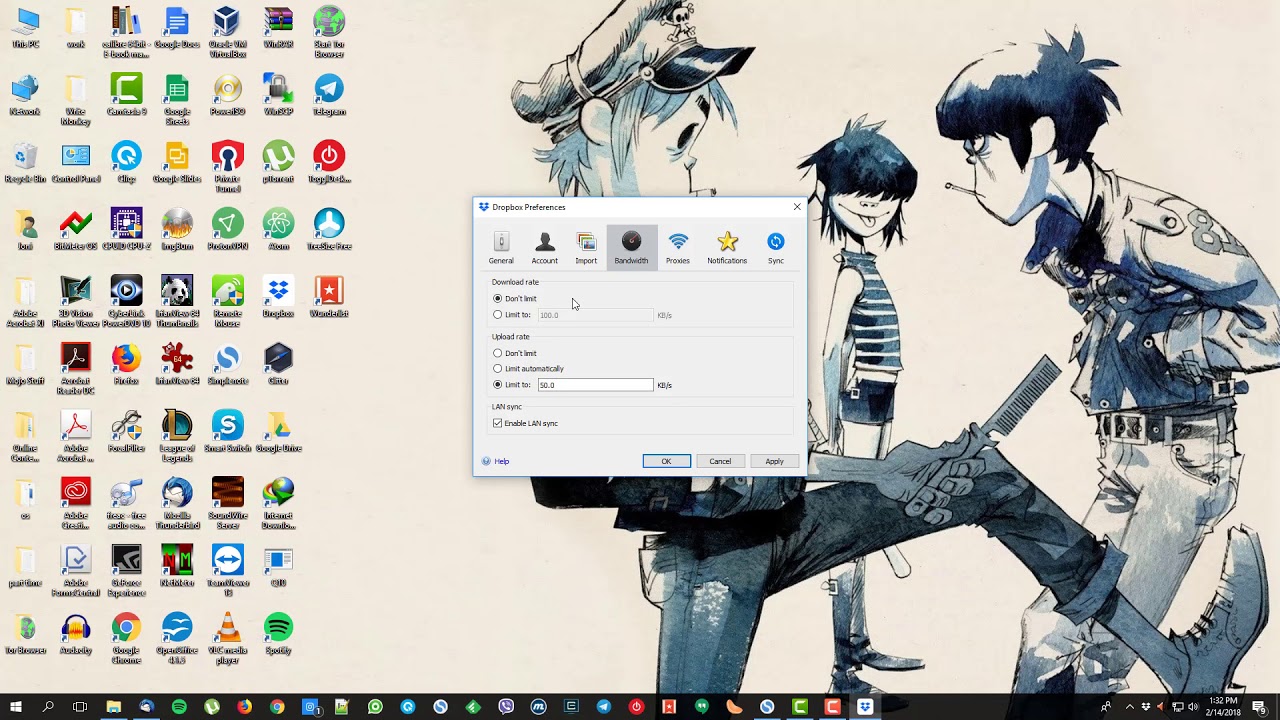Viewport: 1280px width, 720px height.
Task: Select the Spotify desktop icon
Action: (x=278, y=634)
